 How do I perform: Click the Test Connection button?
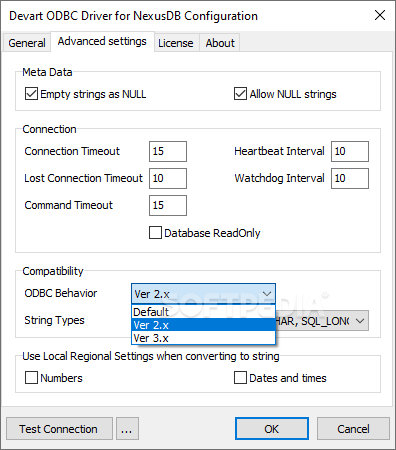(x=59, y=429)
